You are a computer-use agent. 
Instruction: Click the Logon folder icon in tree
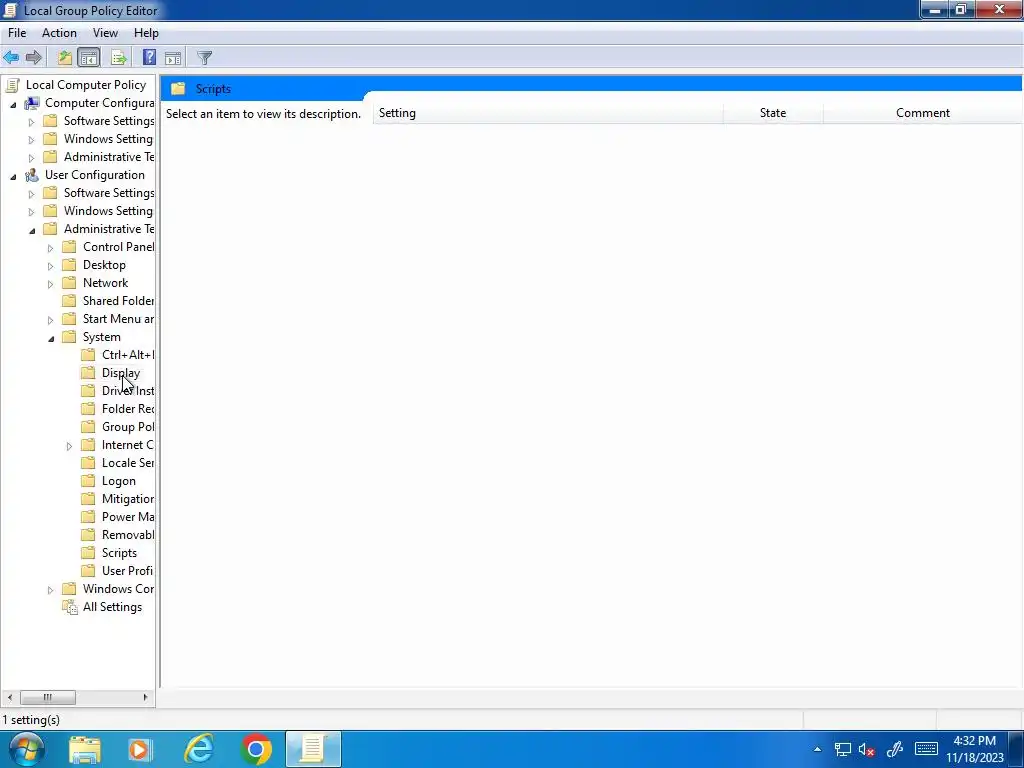point(88,481)
